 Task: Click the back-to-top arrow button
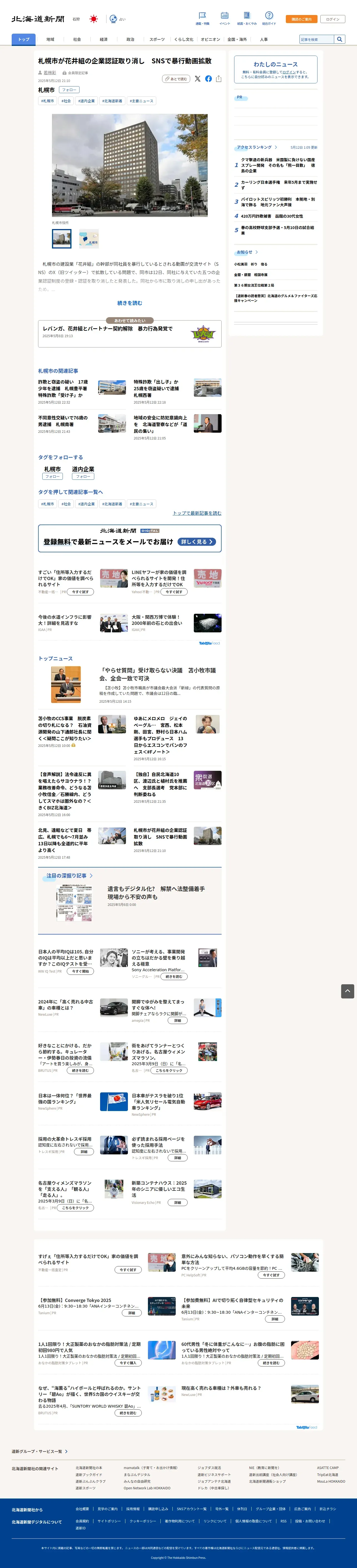click(347, 991)
